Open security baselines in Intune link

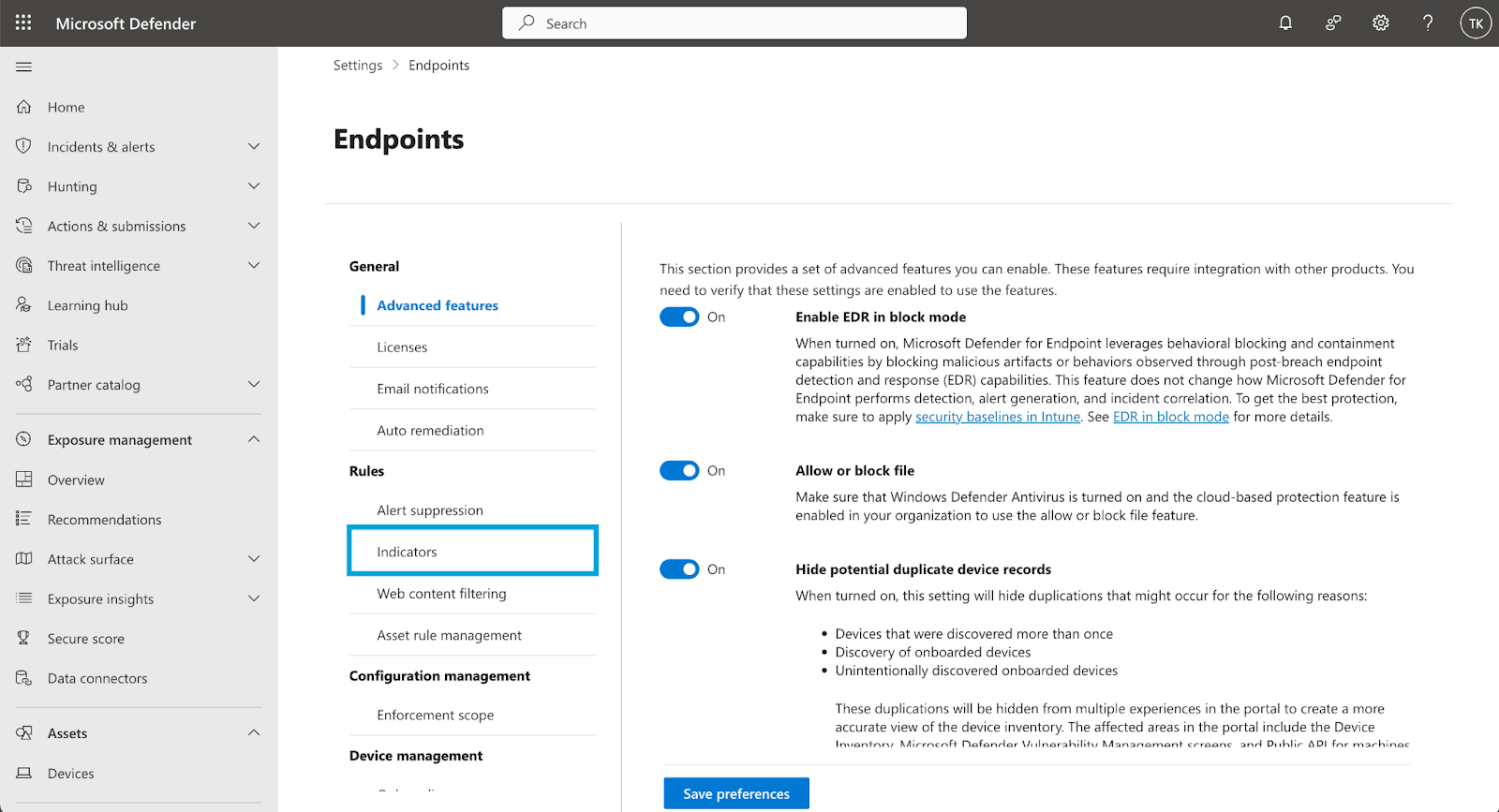[x=998, y=417]
